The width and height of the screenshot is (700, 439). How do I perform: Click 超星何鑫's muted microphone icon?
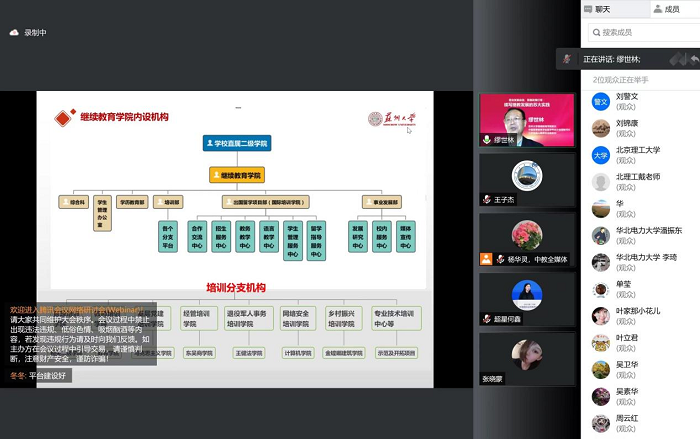click(x=487, y=319)
